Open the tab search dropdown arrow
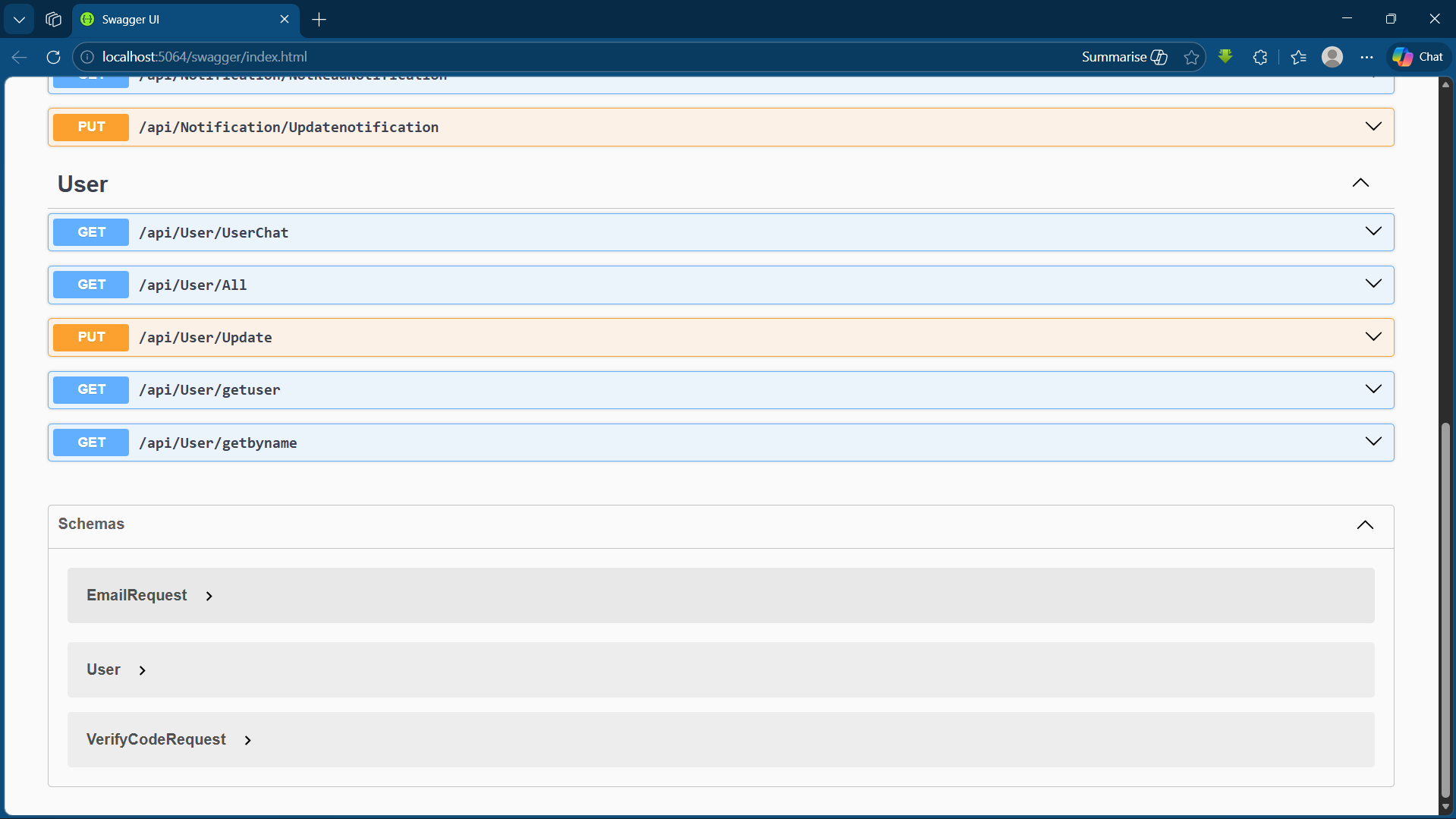Screen dimensions: 1456x819 click(x=19, y=20)
